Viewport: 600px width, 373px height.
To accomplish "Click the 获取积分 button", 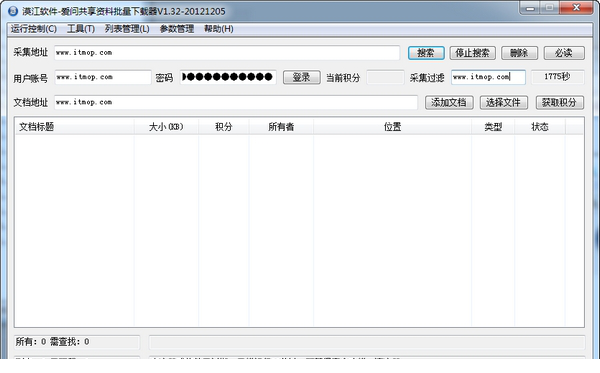I will pyautogui.click(x=559, y=103).
